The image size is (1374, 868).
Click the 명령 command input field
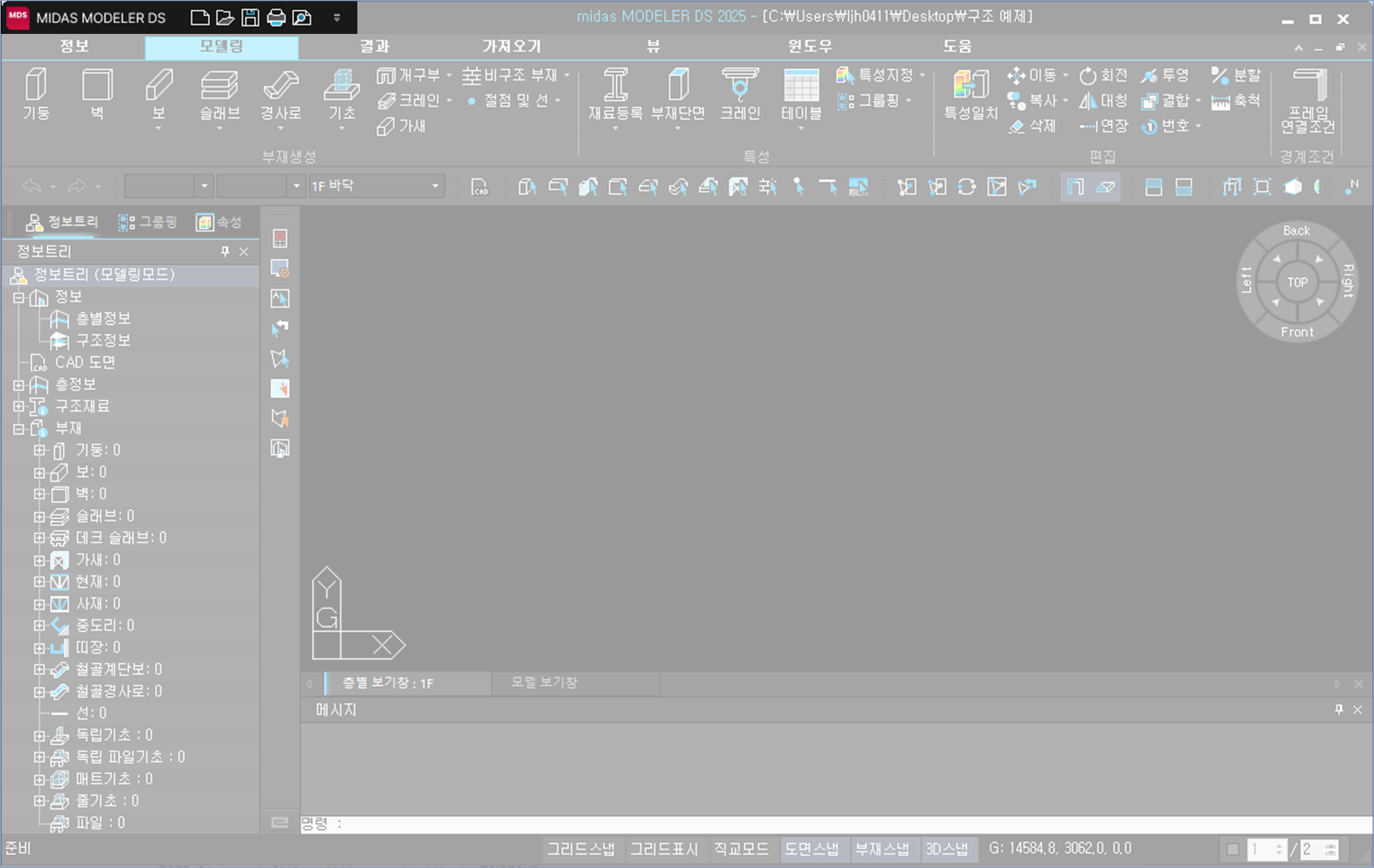coord(836,824)
